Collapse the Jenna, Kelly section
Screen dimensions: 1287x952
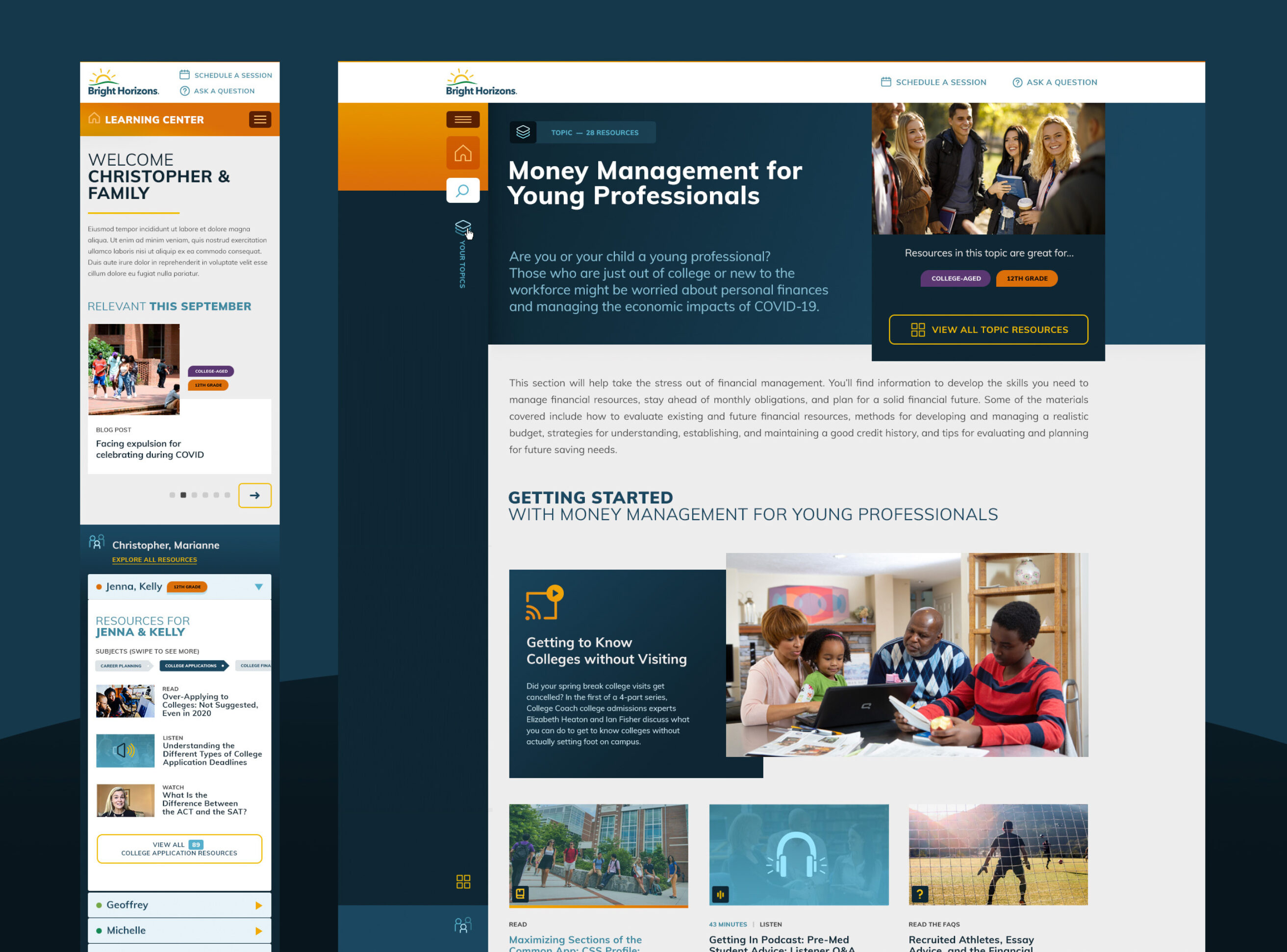[x=259, y=587]
